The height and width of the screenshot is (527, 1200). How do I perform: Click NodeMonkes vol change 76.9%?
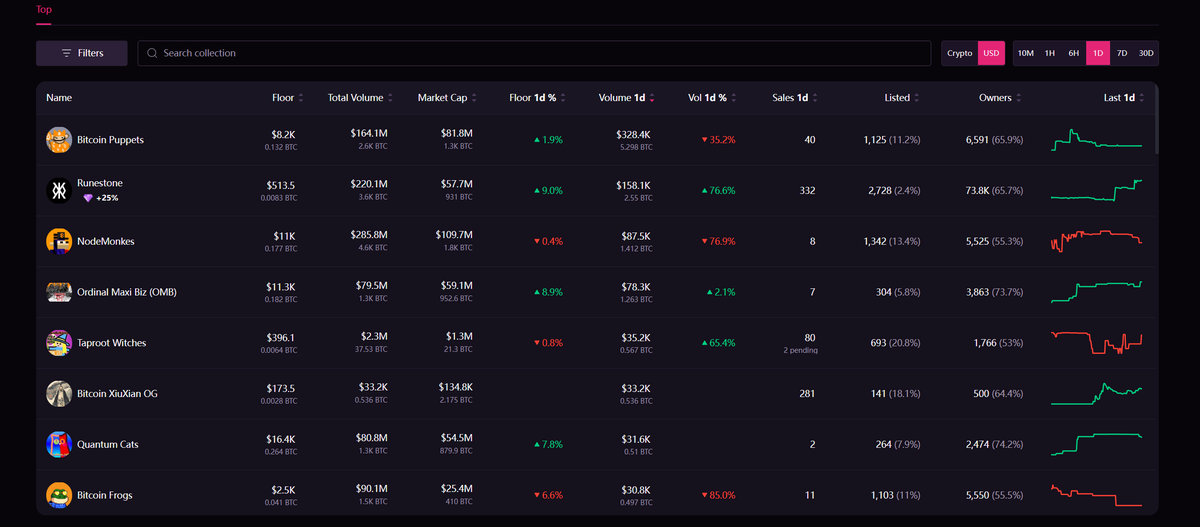point(718,241)
